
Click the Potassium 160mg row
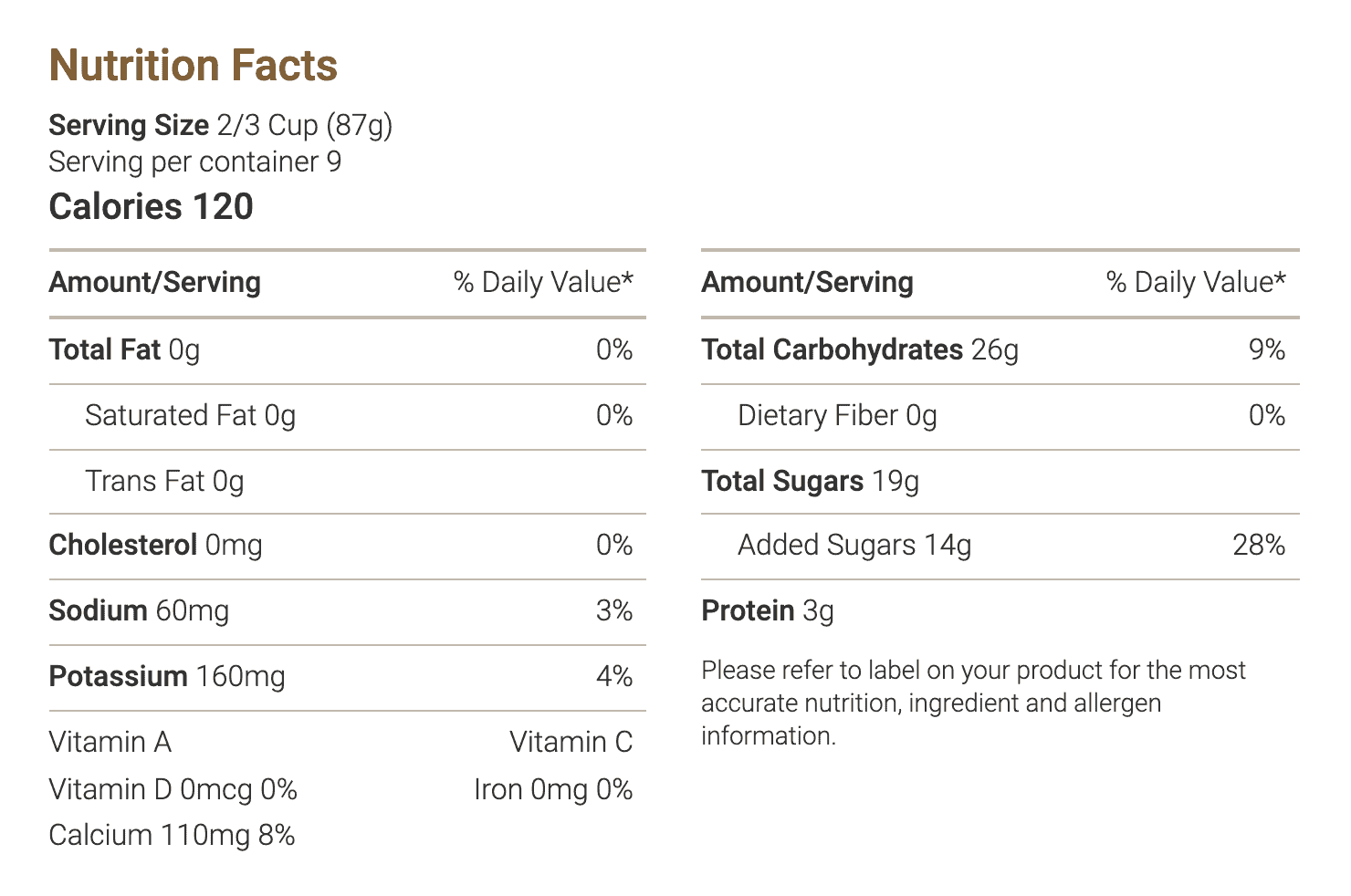(x=347, y=678)
